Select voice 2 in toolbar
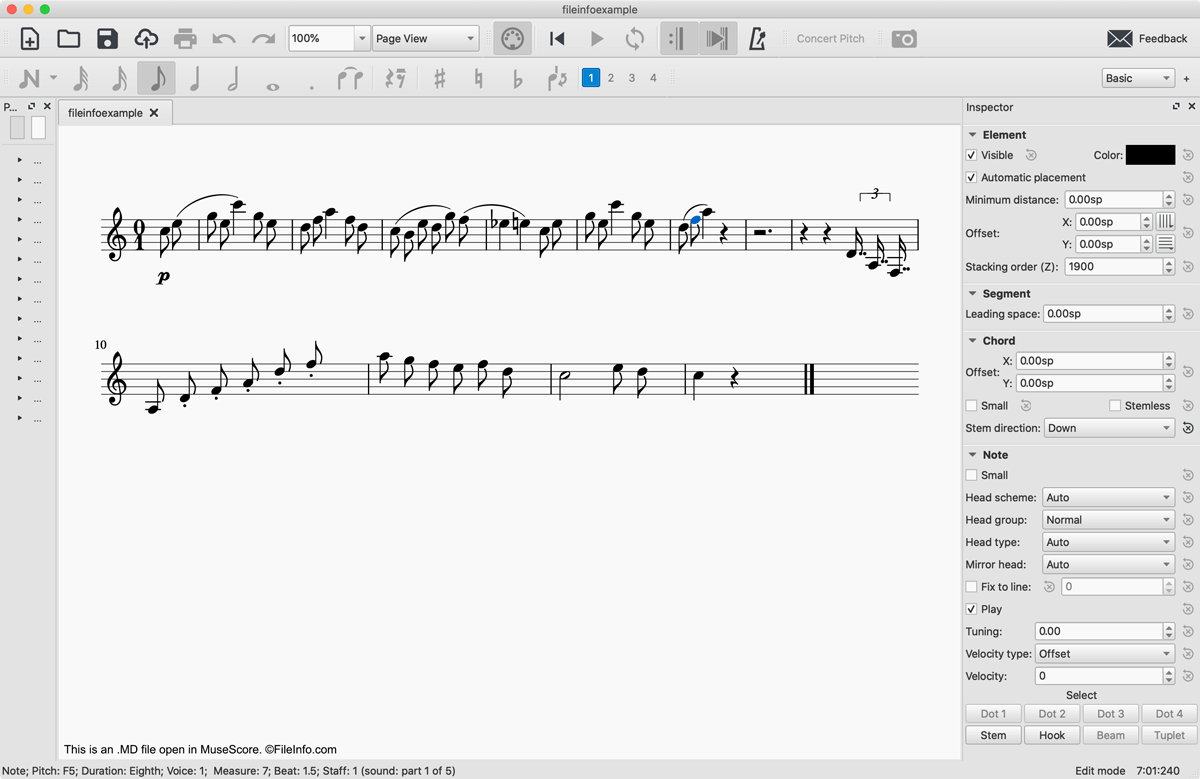1200x779 pixels. (x=611, y=78)
